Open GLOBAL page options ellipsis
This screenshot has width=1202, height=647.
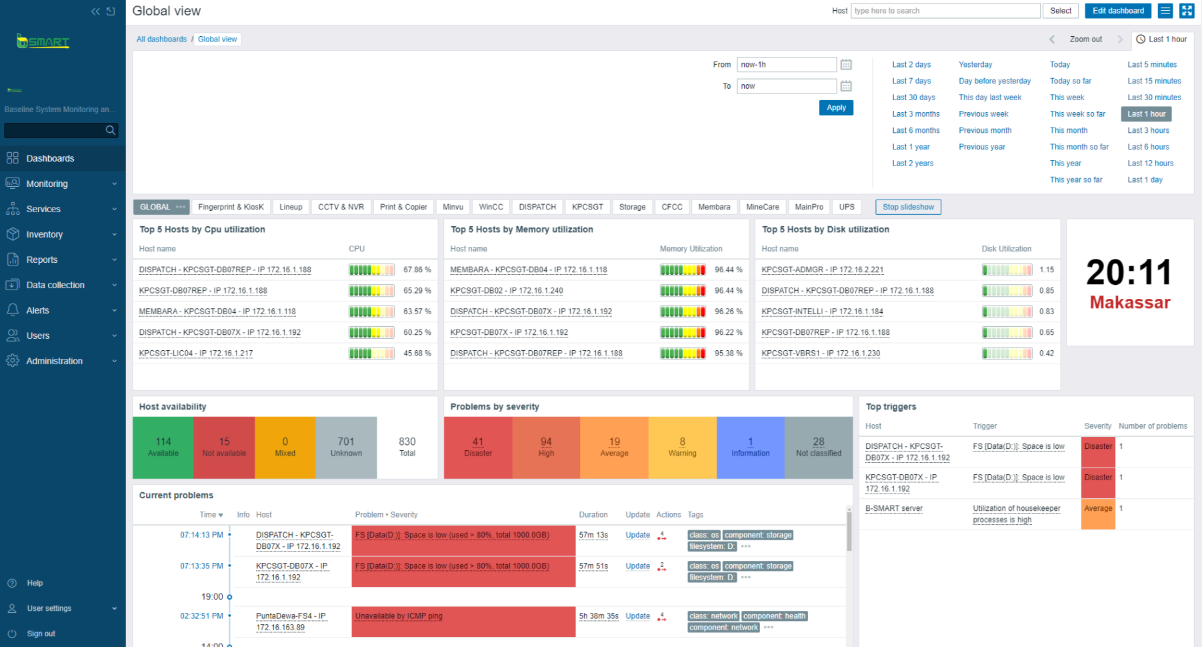tap(181, 207)
